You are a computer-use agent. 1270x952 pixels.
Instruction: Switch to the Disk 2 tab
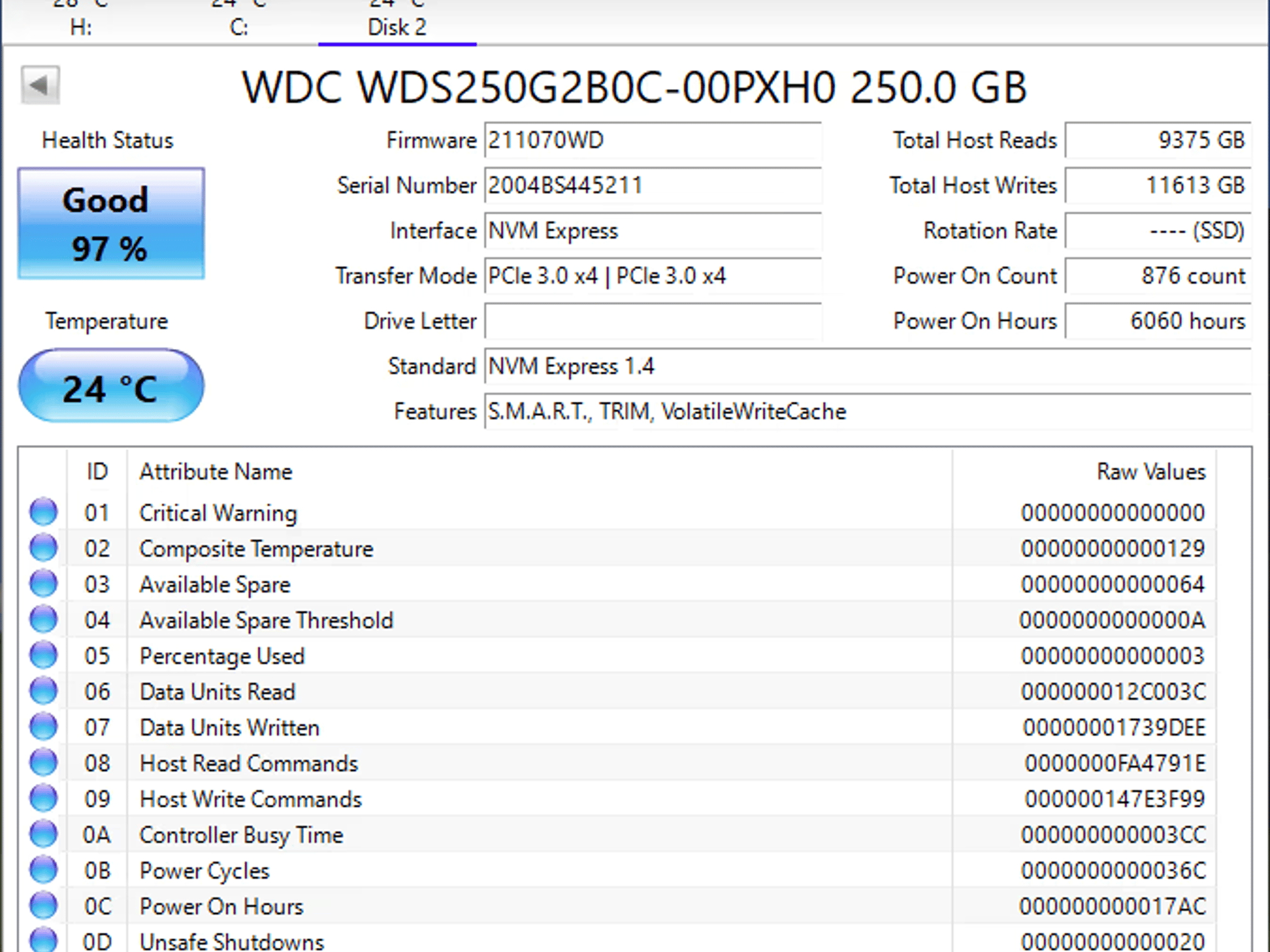pyautogui.click(x=397, y=22)
